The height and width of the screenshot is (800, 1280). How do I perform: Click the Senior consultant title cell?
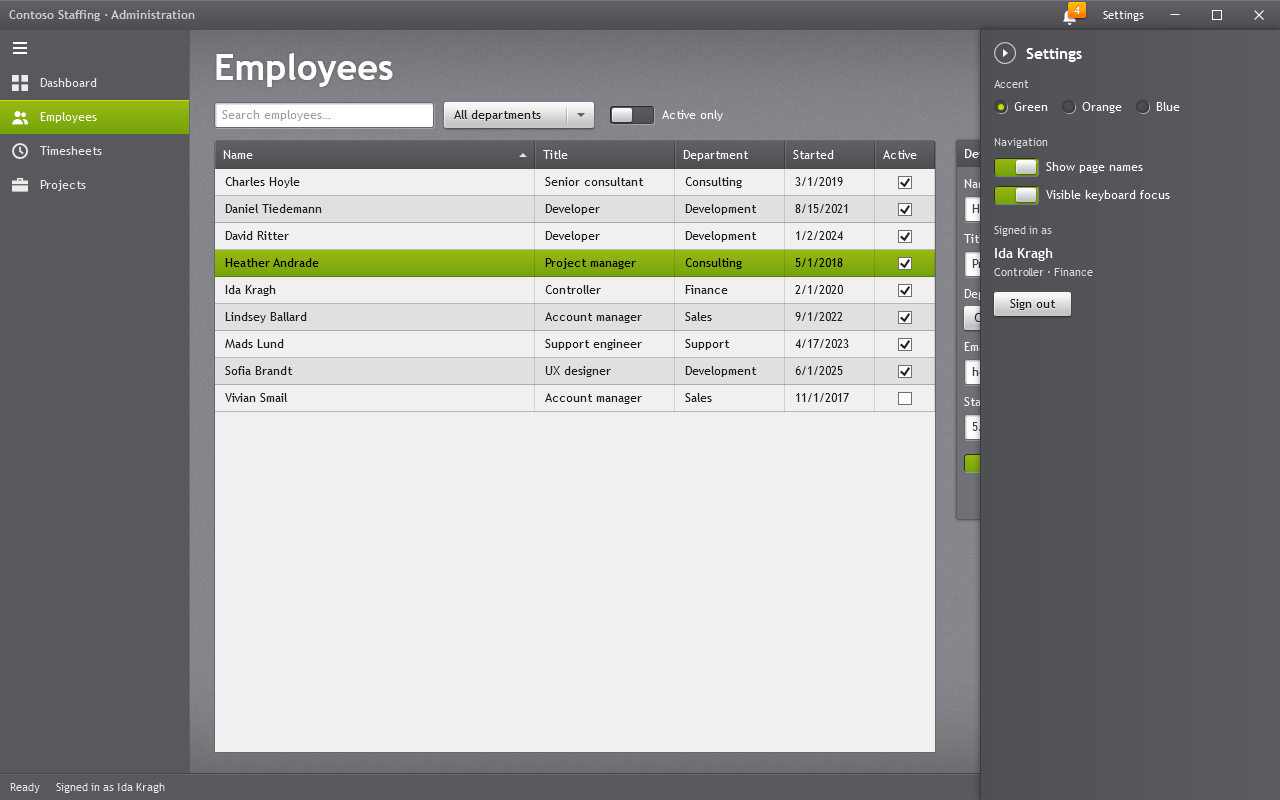[604, 182]
